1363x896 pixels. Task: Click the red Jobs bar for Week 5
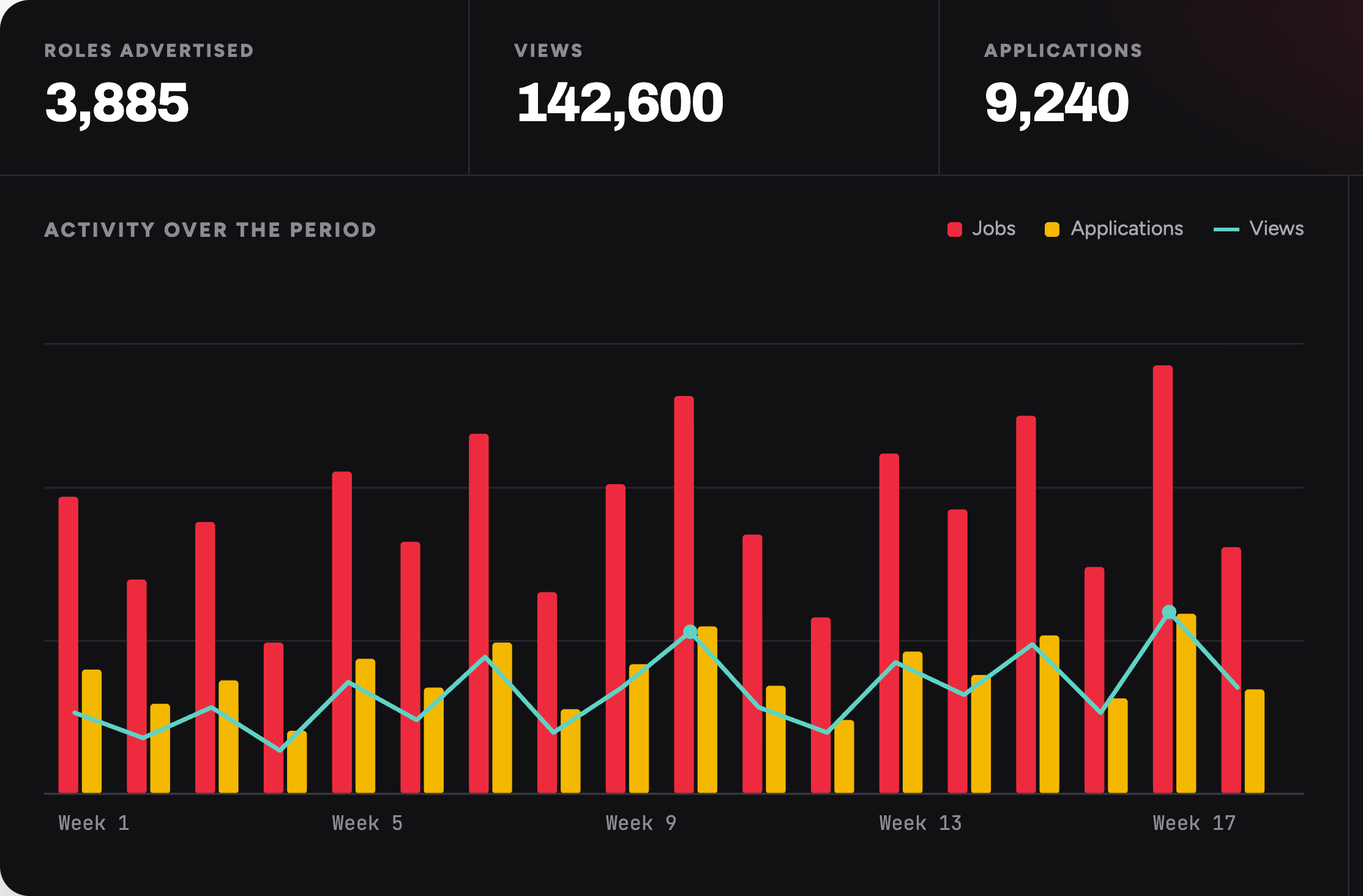point(342,632)
